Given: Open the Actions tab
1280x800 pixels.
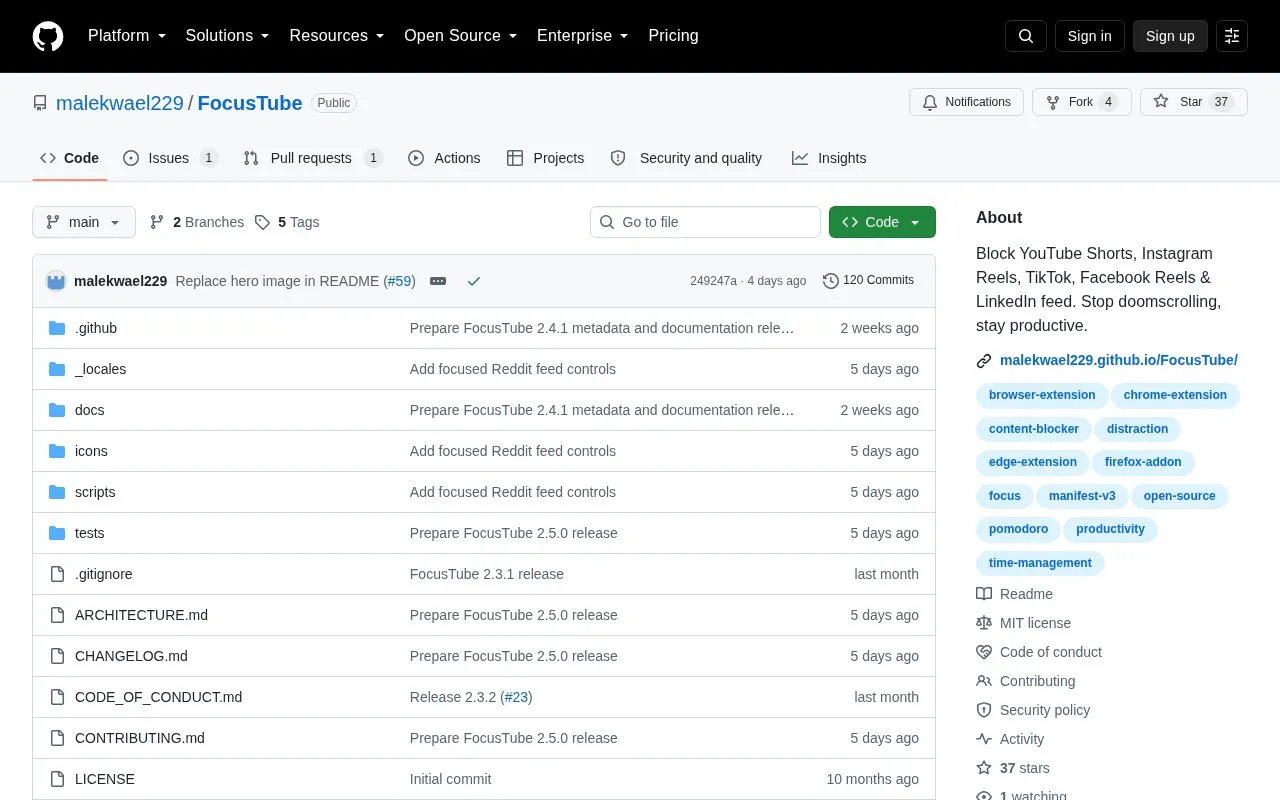Looking at the screenshot, I should pos(444,158).
